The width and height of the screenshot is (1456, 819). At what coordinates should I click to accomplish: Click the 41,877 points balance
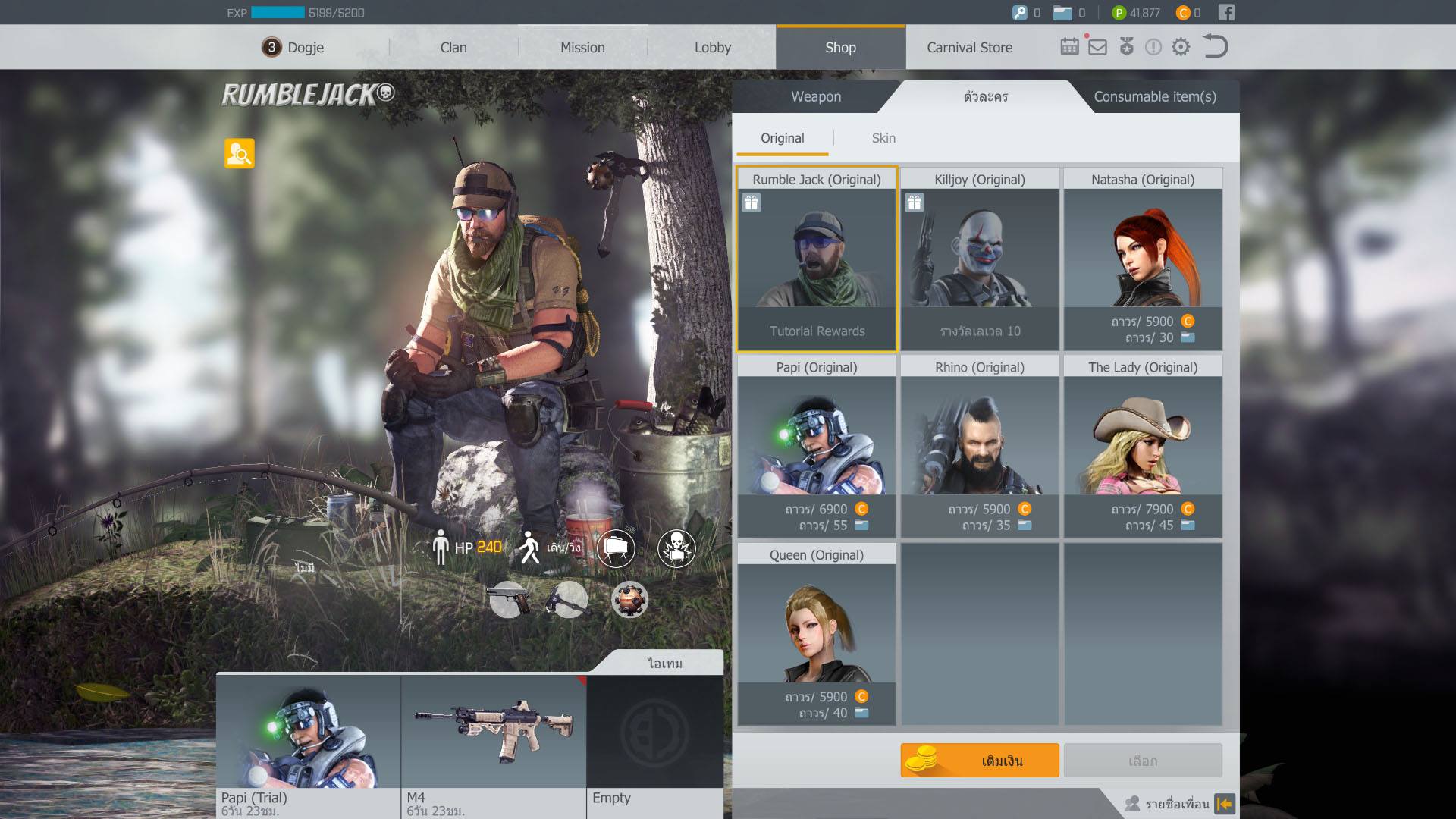point(1145,13)
